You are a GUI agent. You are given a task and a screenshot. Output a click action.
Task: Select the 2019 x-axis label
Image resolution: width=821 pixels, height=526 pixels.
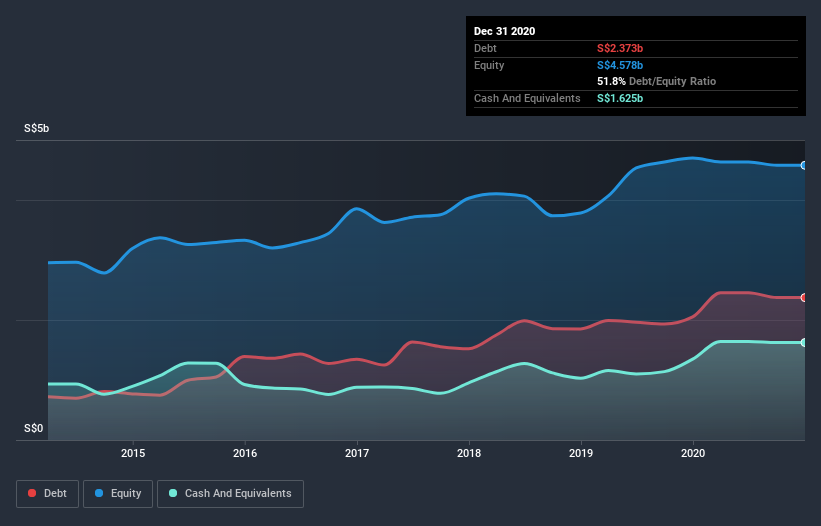(581, 453)
